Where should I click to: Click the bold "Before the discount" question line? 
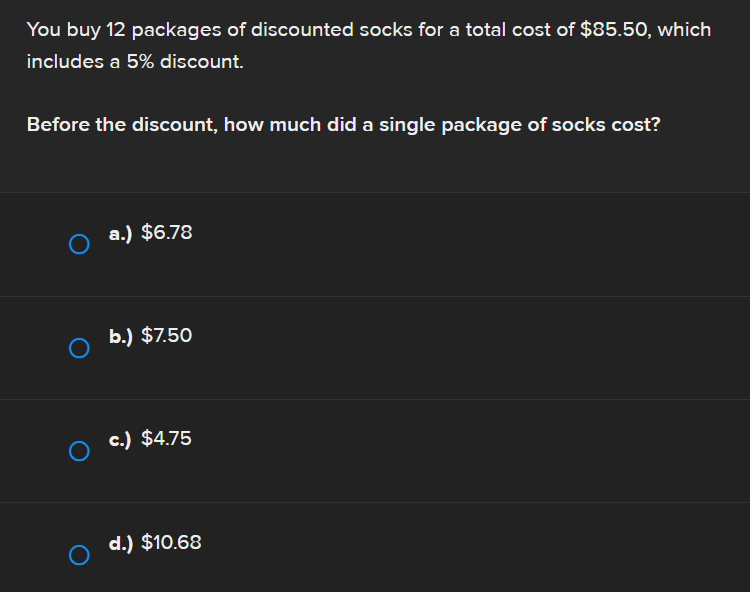343,126
